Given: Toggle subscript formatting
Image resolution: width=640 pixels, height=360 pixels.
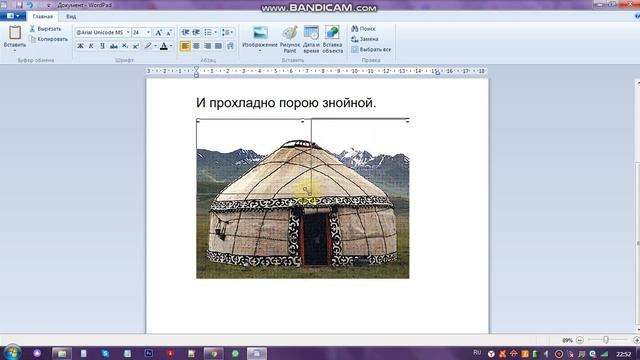Looking at the screenshot, I should 125,46.
